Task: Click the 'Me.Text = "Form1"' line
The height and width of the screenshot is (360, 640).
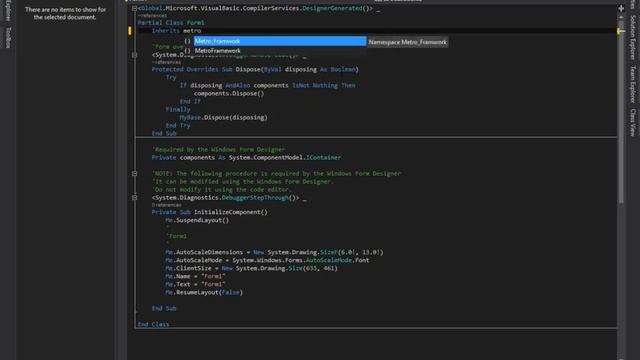Action: click(196, 284)
